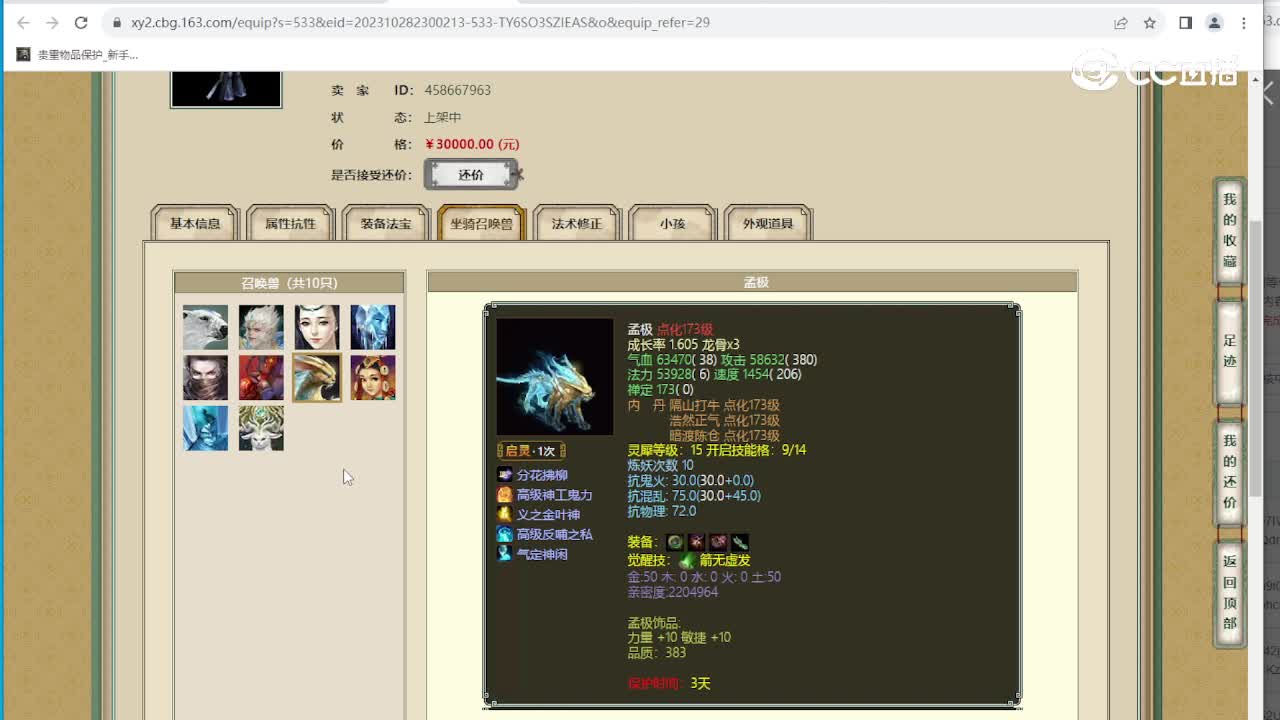Screen dimensions: 1280x720
Task: Select the cyan ice warrior summon portrait
Action: click(205, 428)
